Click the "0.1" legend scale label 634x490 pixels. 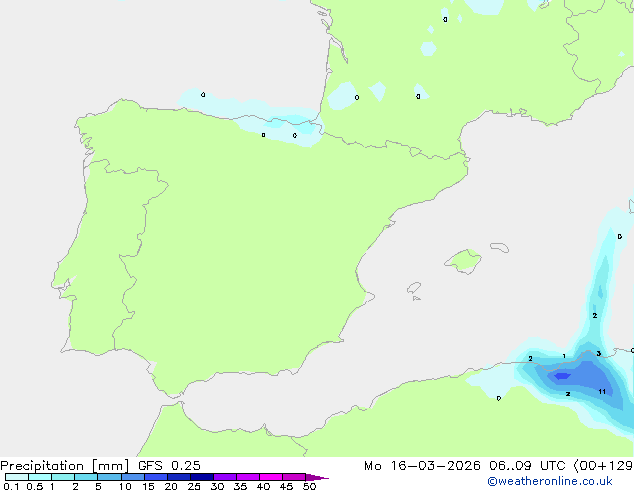11,486
